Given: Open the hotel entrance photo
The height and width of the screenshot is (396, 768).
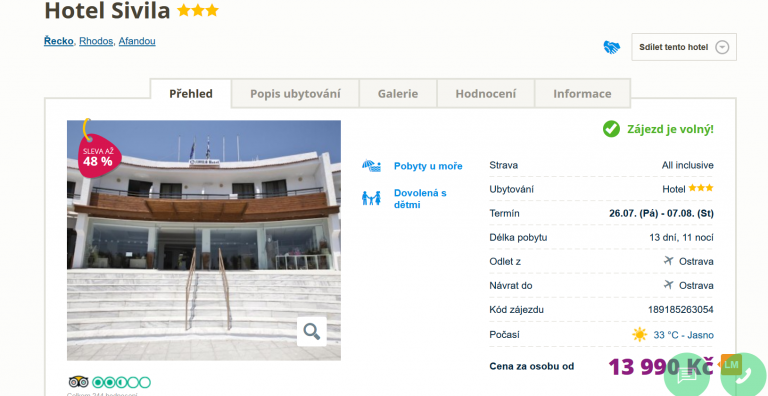Looking at the screenshot, I should [x=204, y=240].
